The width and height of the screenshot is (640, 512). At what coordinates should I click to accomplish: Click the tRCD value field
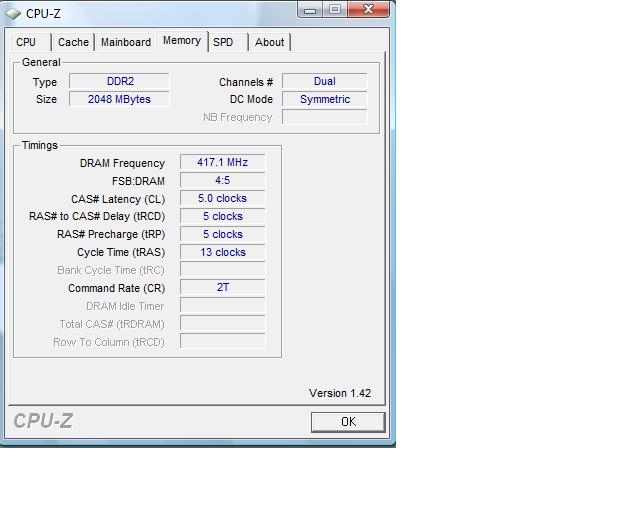click(222, 216)
